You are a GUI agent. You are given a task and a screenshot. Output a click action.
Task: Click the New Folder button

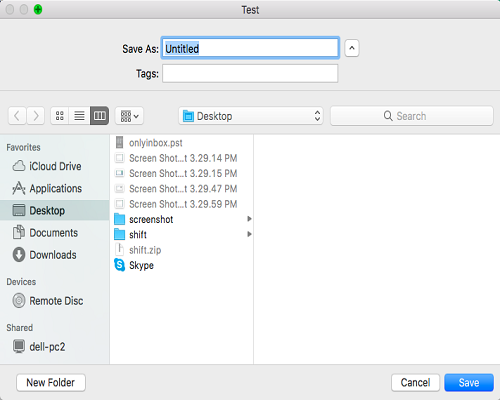point(51,382)
